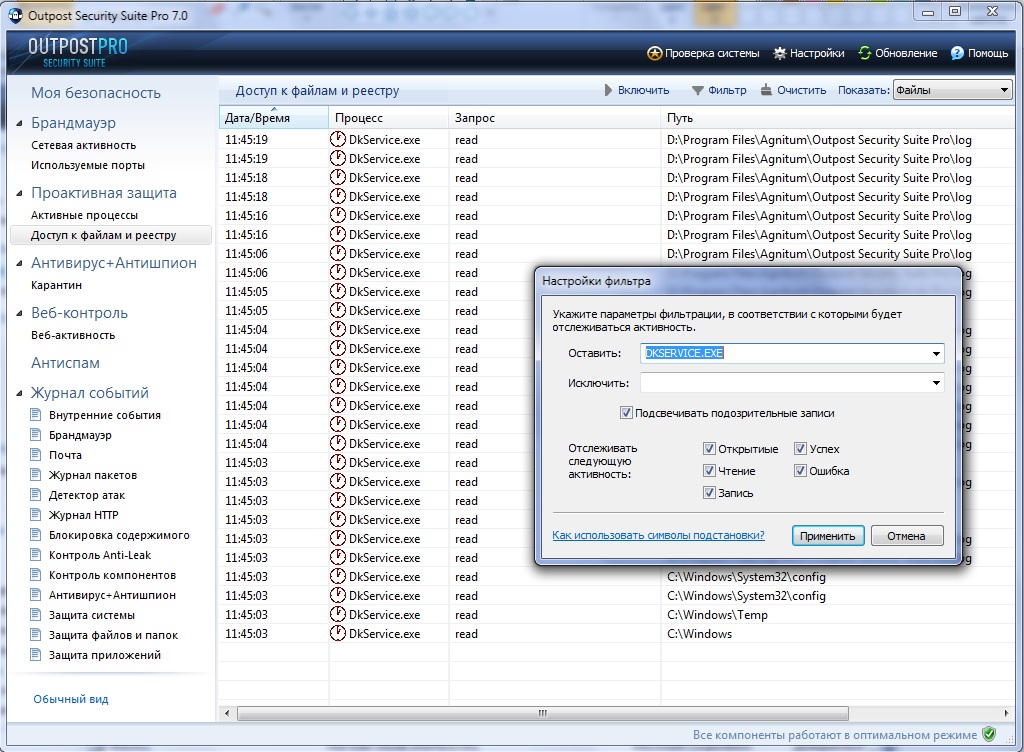The width and height of the screenshot is (1024, 752).
Task: Click the document icon beside Контроль компонентов
Action: point(36,574)
